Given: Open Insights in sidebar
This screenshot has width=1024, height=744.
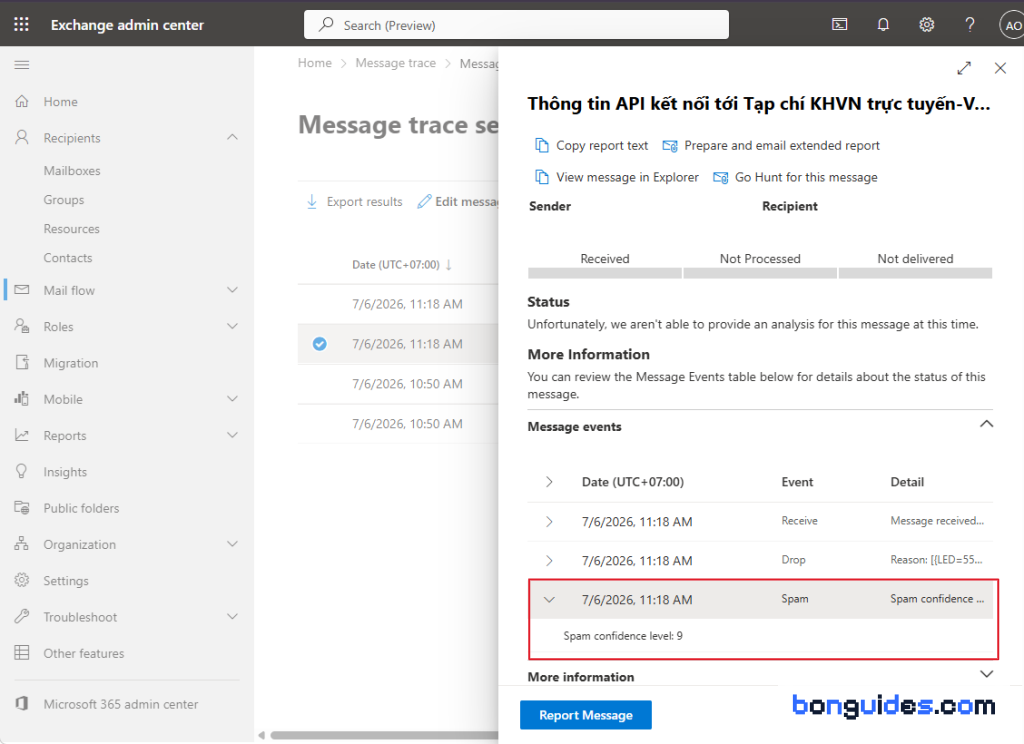Looking at the screenshot, I should click(x=65, y=472).
